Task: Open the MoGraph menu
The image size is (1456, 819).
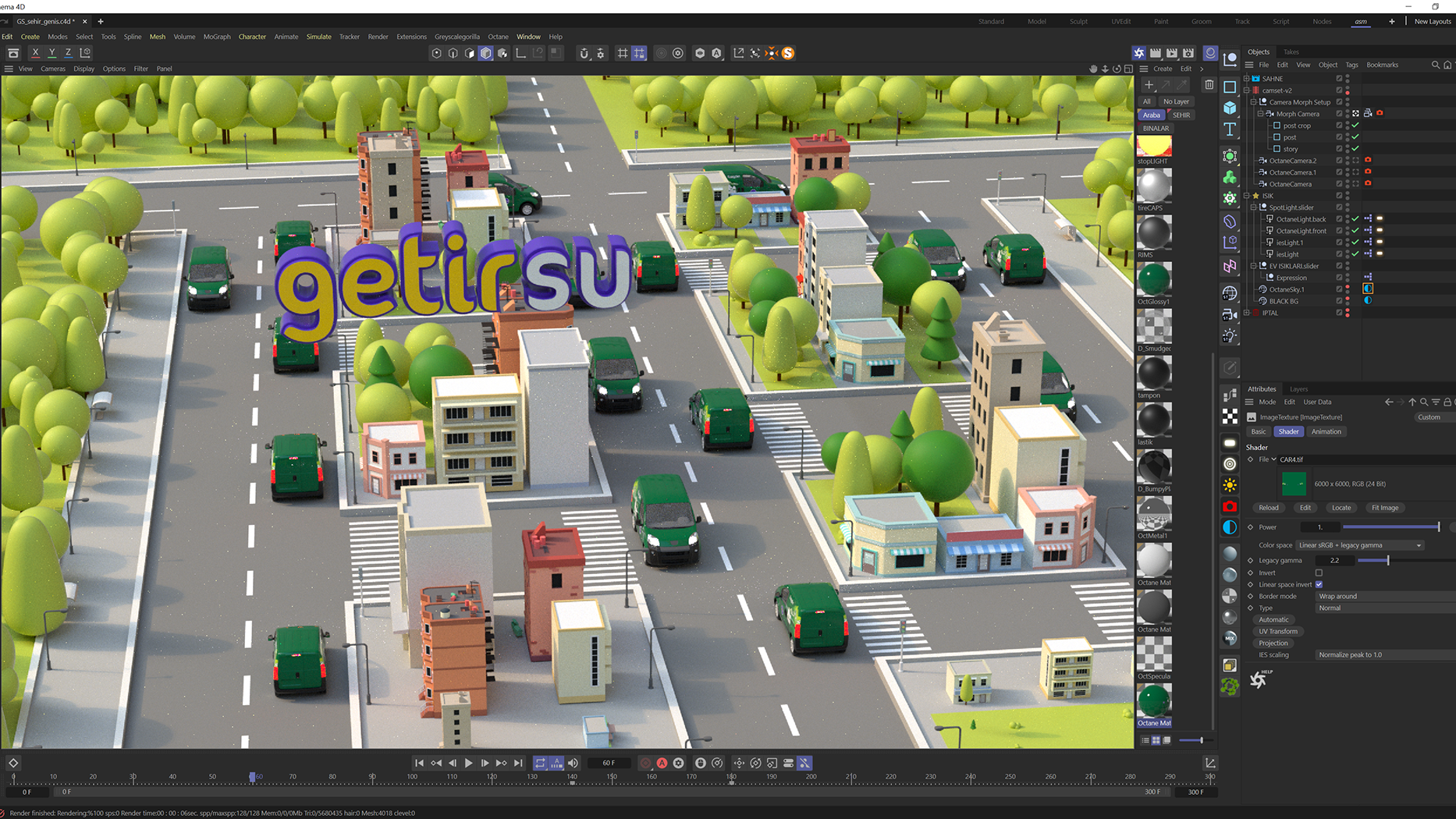Action: (x=217, y=37)
